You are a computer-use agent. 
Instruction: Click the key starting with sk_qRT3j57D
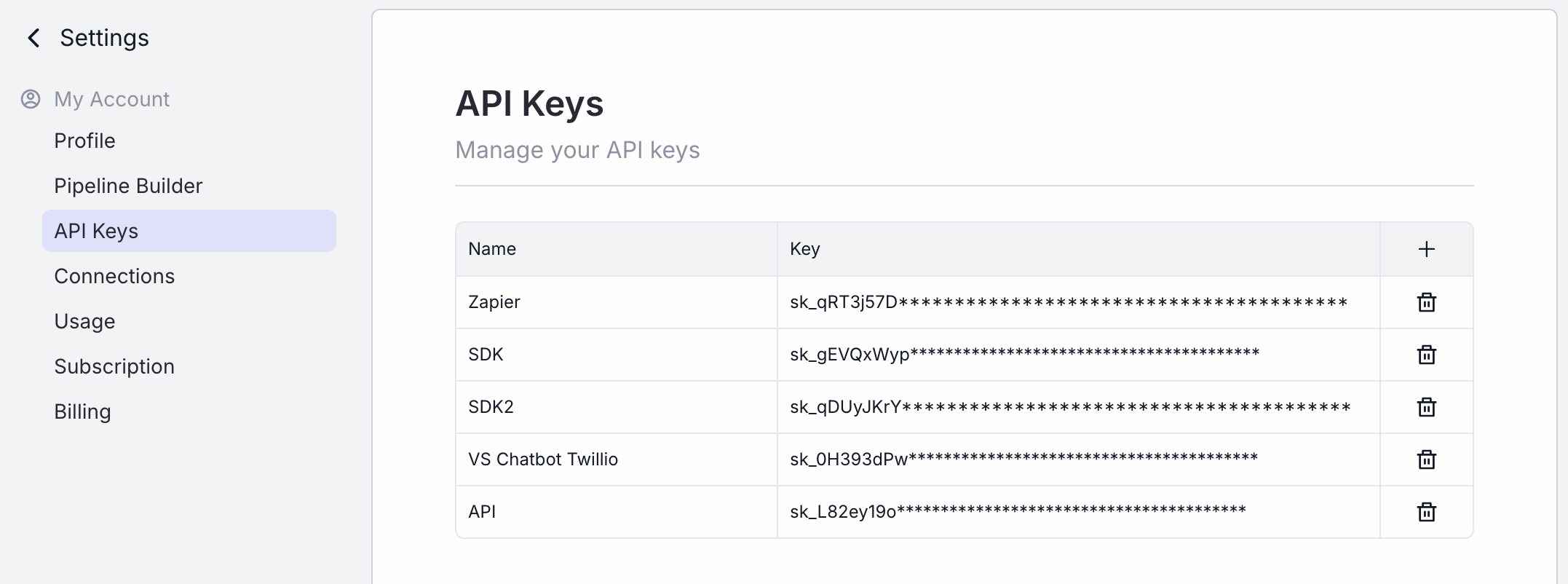coord(1069,302)
